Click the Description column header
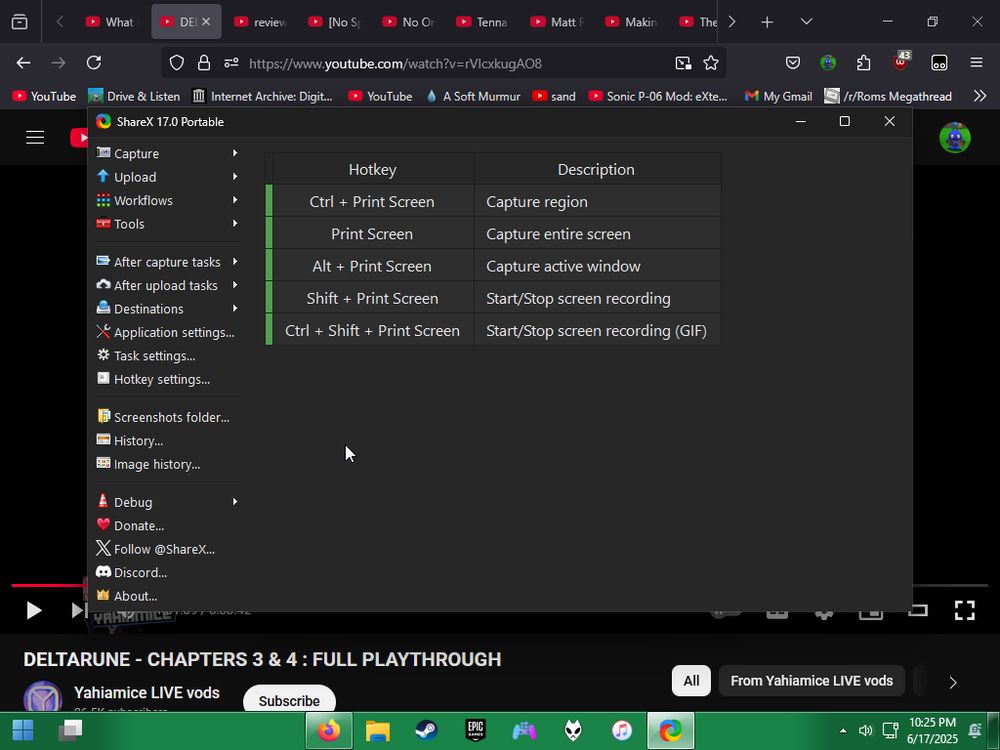The height and width of the screenshot is (750, 1000). click(597, 170)
